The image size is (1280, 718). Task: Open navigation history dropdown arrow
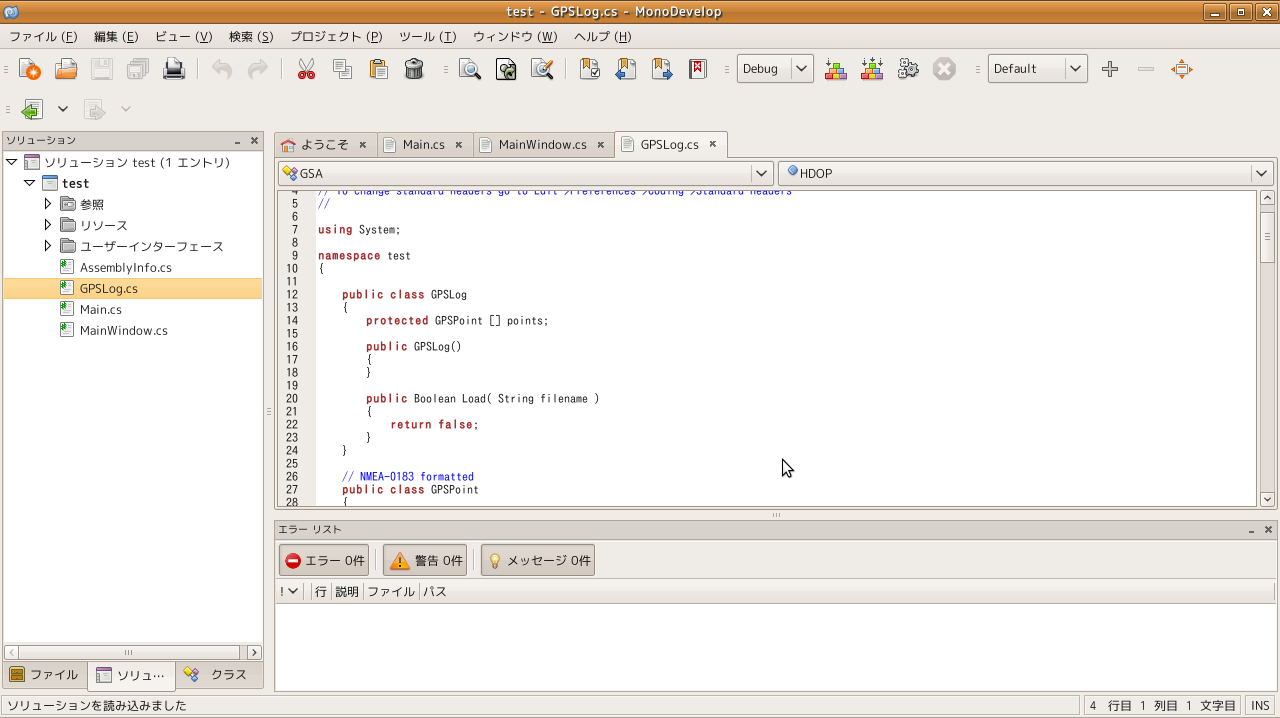[x=63, y=109]
